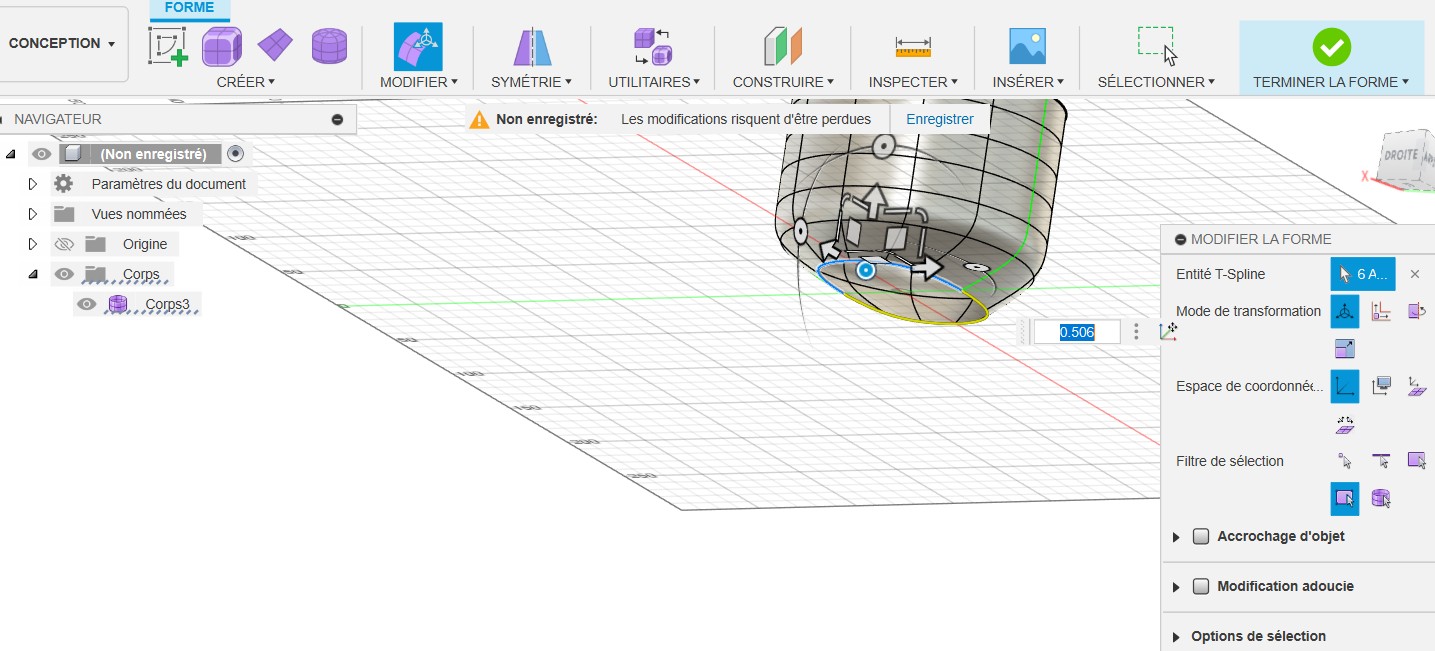Screen dimensions: 1435x651
Task: Select the T-Spline cylinder creation tool
Action: [329, 46]
